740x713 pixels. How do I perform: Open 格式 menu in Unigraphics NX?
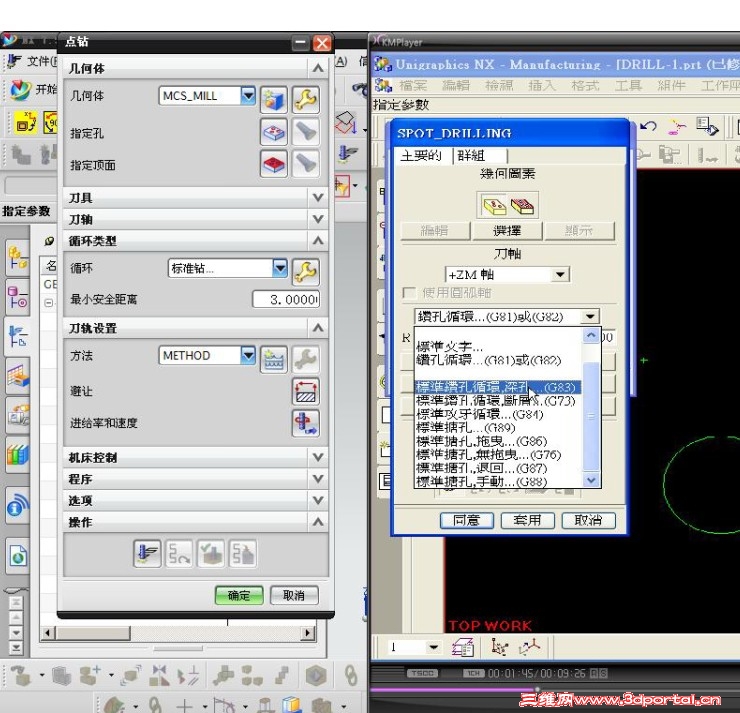(x=585, y=86)
